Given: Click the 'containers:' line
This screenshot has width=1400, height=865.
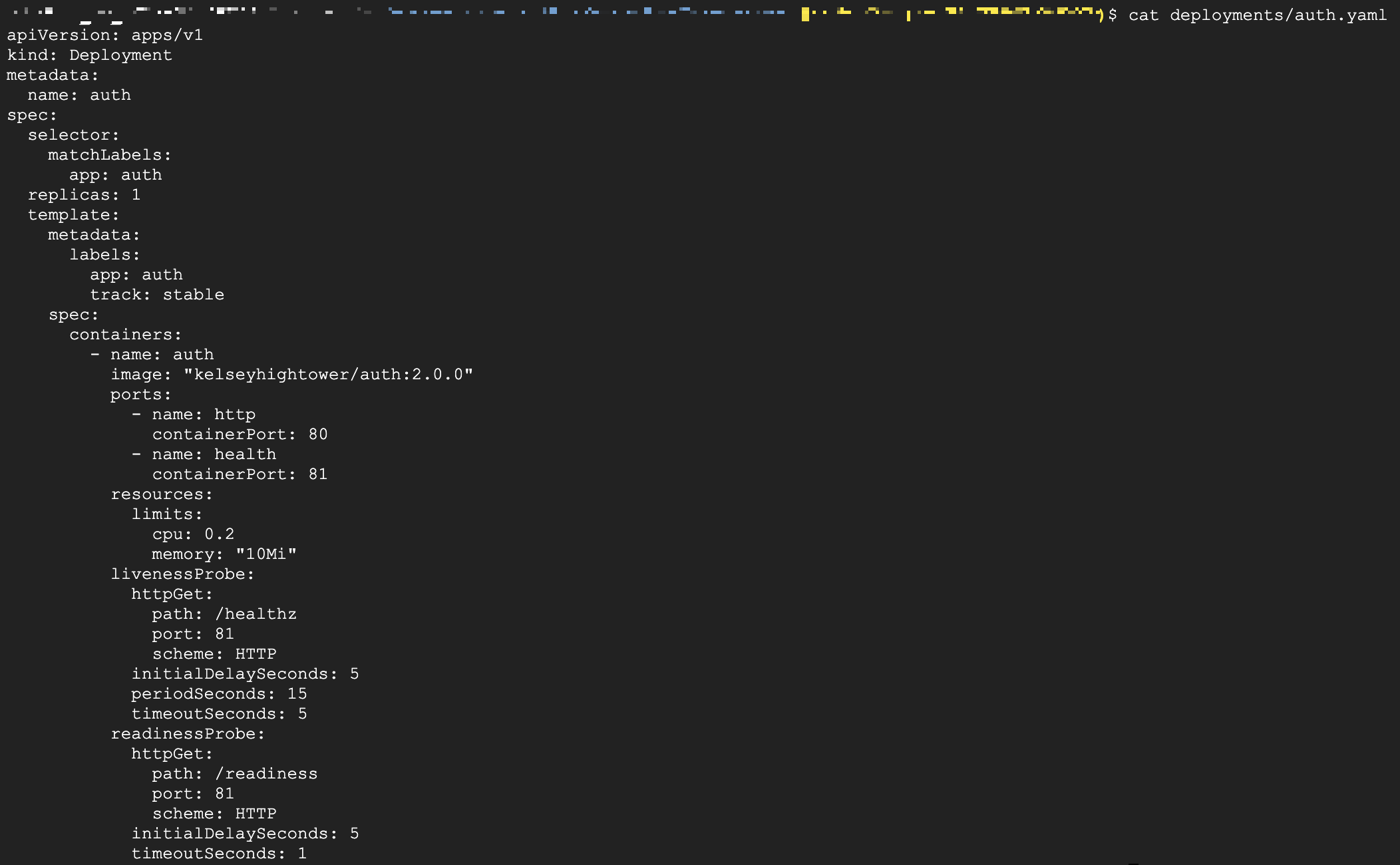Looking at the screenshot, I should pos(125,335).
